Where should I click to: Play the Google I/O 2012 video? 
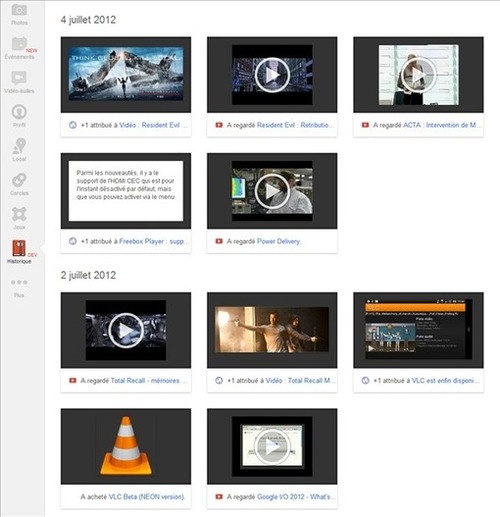pyautogui.click(x=272, y=447)
